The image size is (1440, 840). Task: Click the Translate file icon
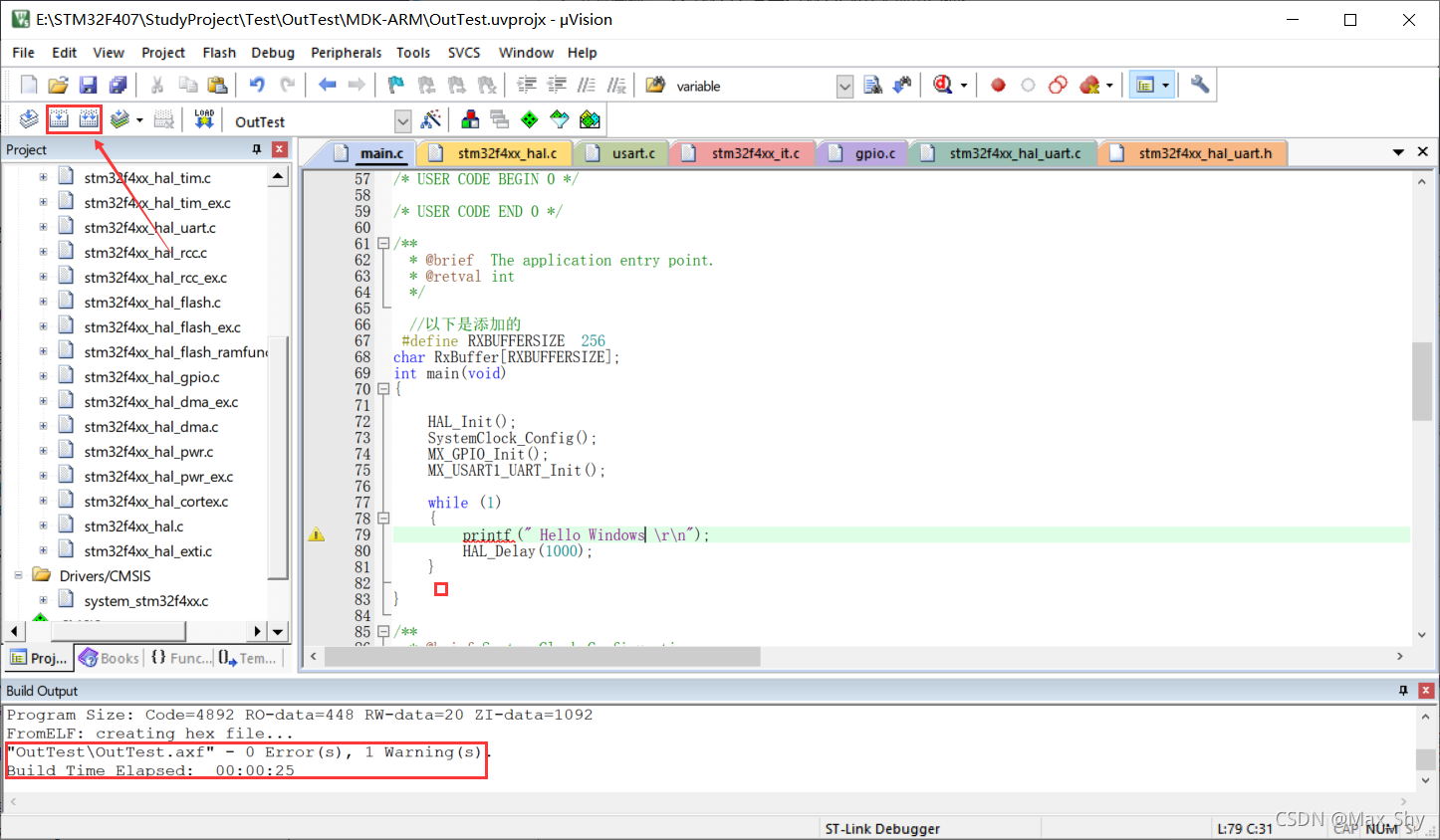(x=29, y=120)
